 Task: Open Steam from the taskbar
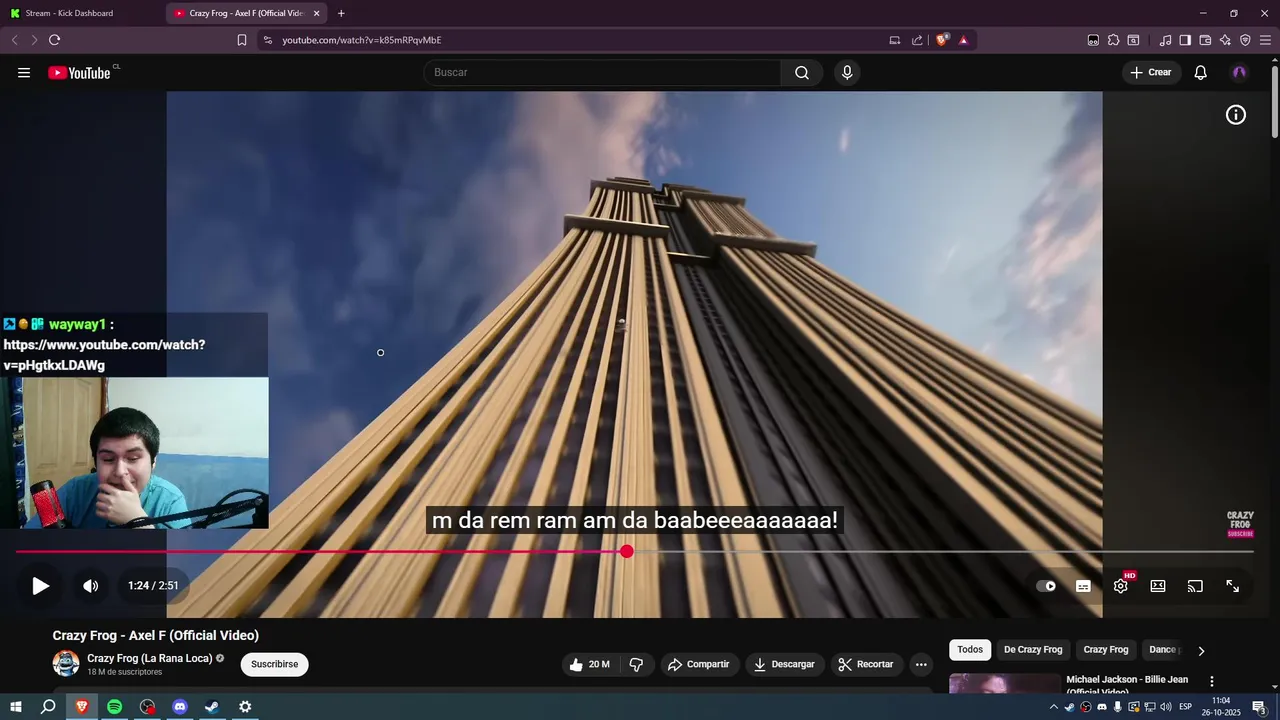coord(212,707)
